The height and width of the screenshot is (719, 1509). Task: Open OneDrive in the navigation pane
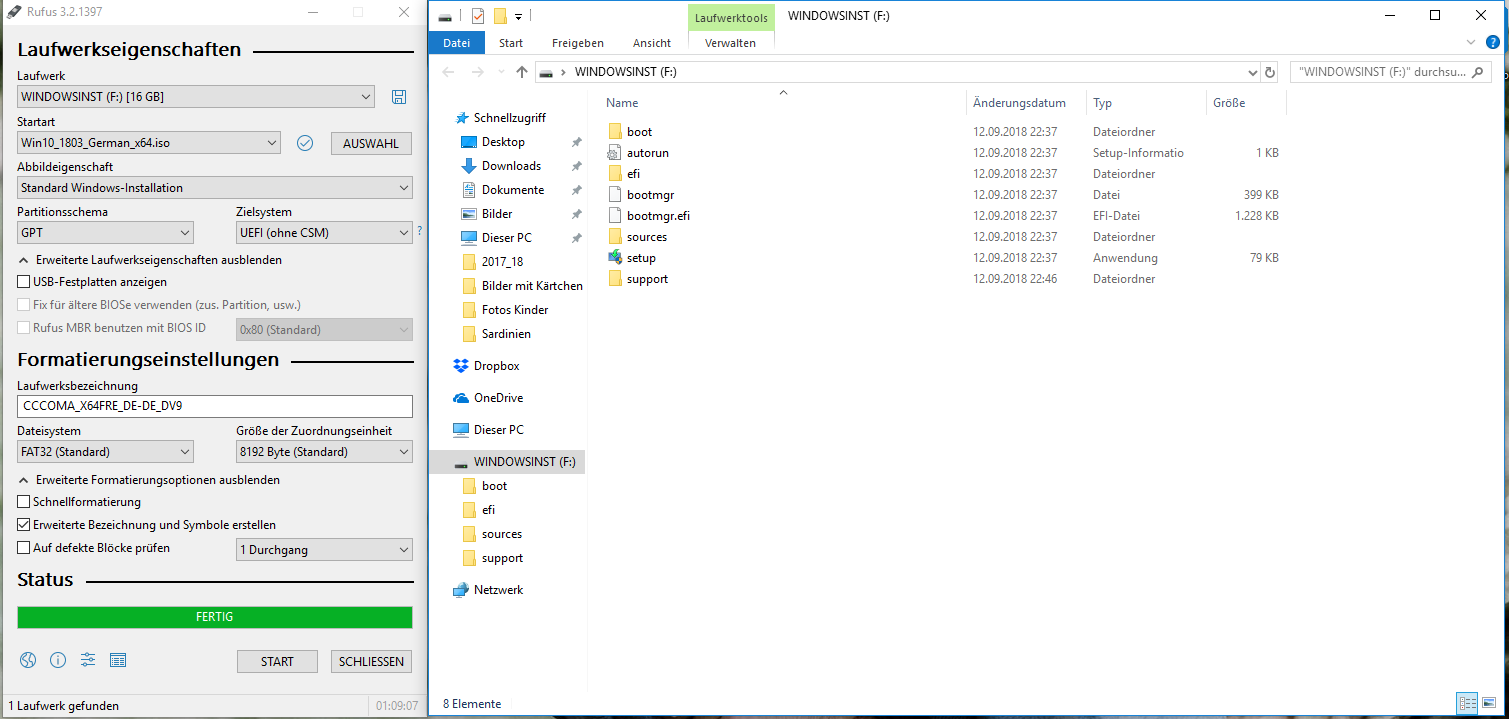click(498, 398)
